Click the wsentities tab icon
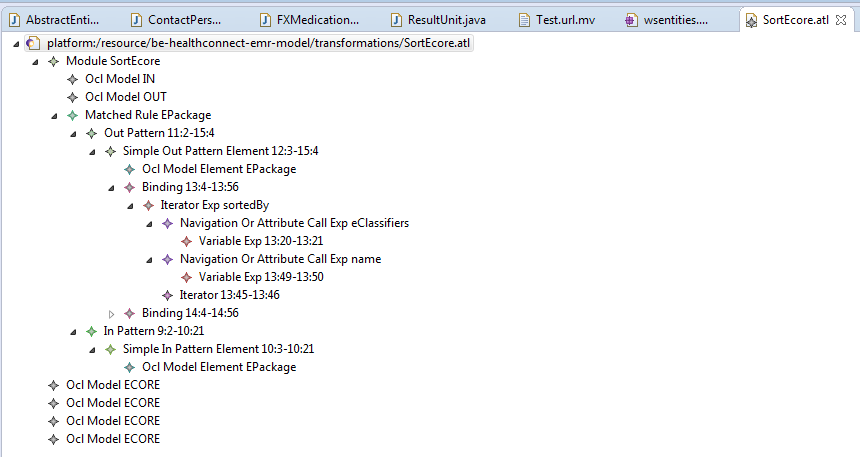The image size is (860, 457). click(631, 21)
